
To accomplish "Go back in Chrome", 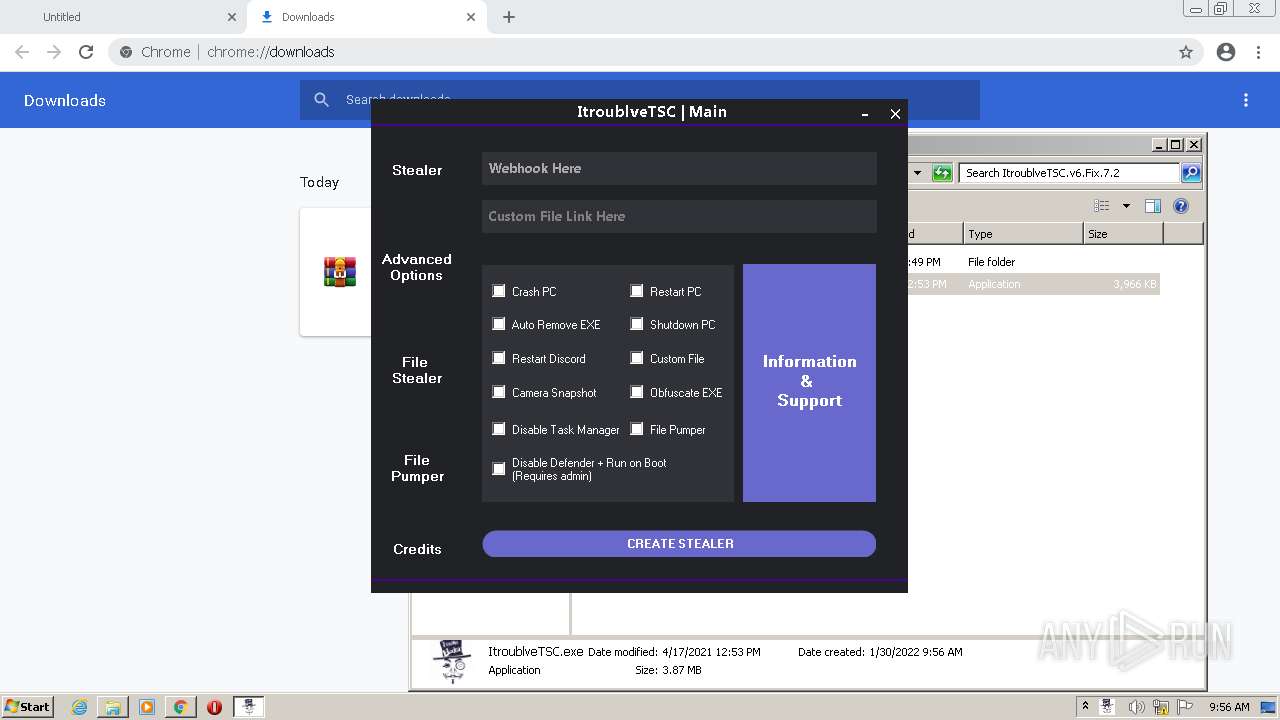I will point(22,52).
